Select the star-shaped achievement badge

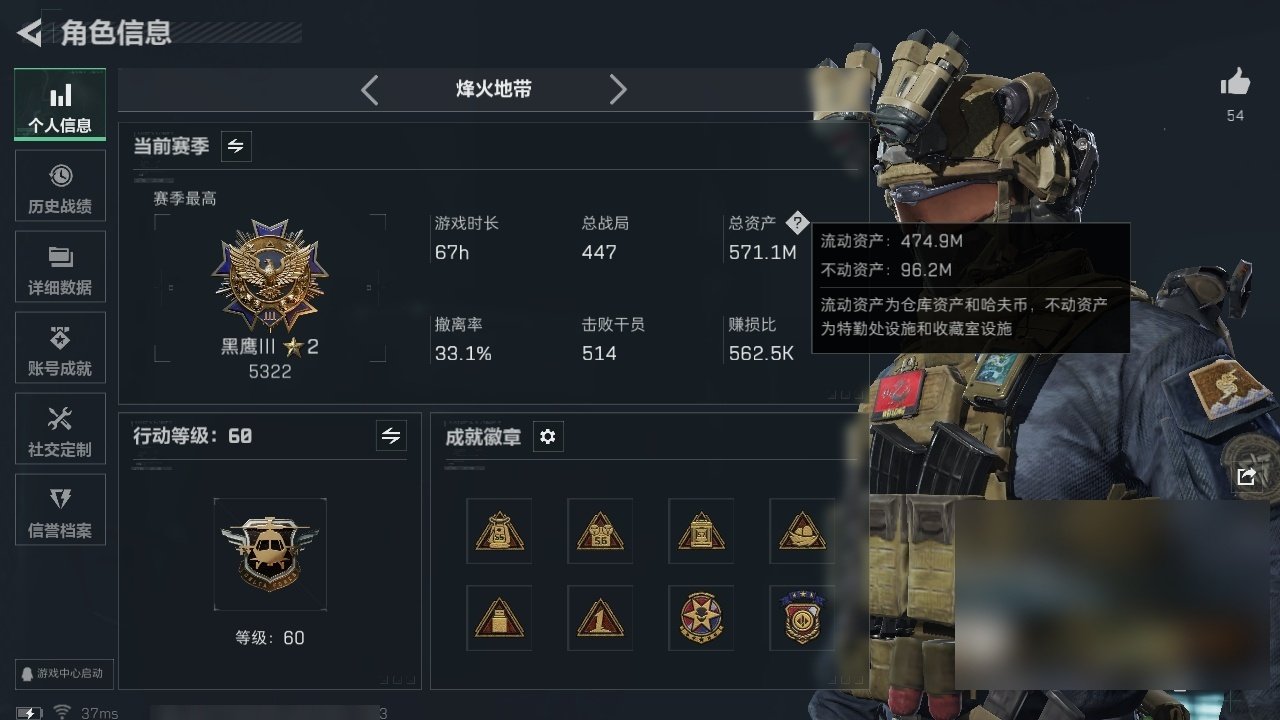pos(700,618)
